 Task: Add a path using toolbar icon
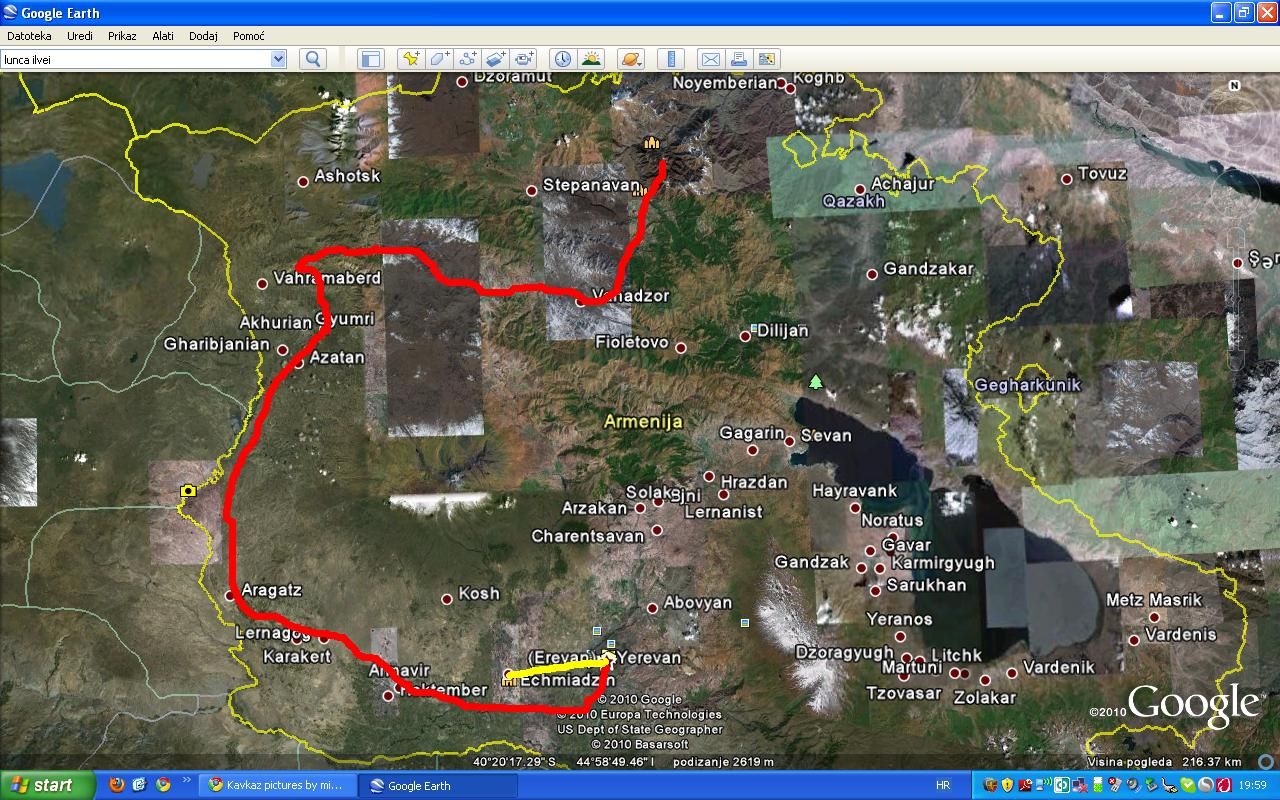click(x=467, y=59)
